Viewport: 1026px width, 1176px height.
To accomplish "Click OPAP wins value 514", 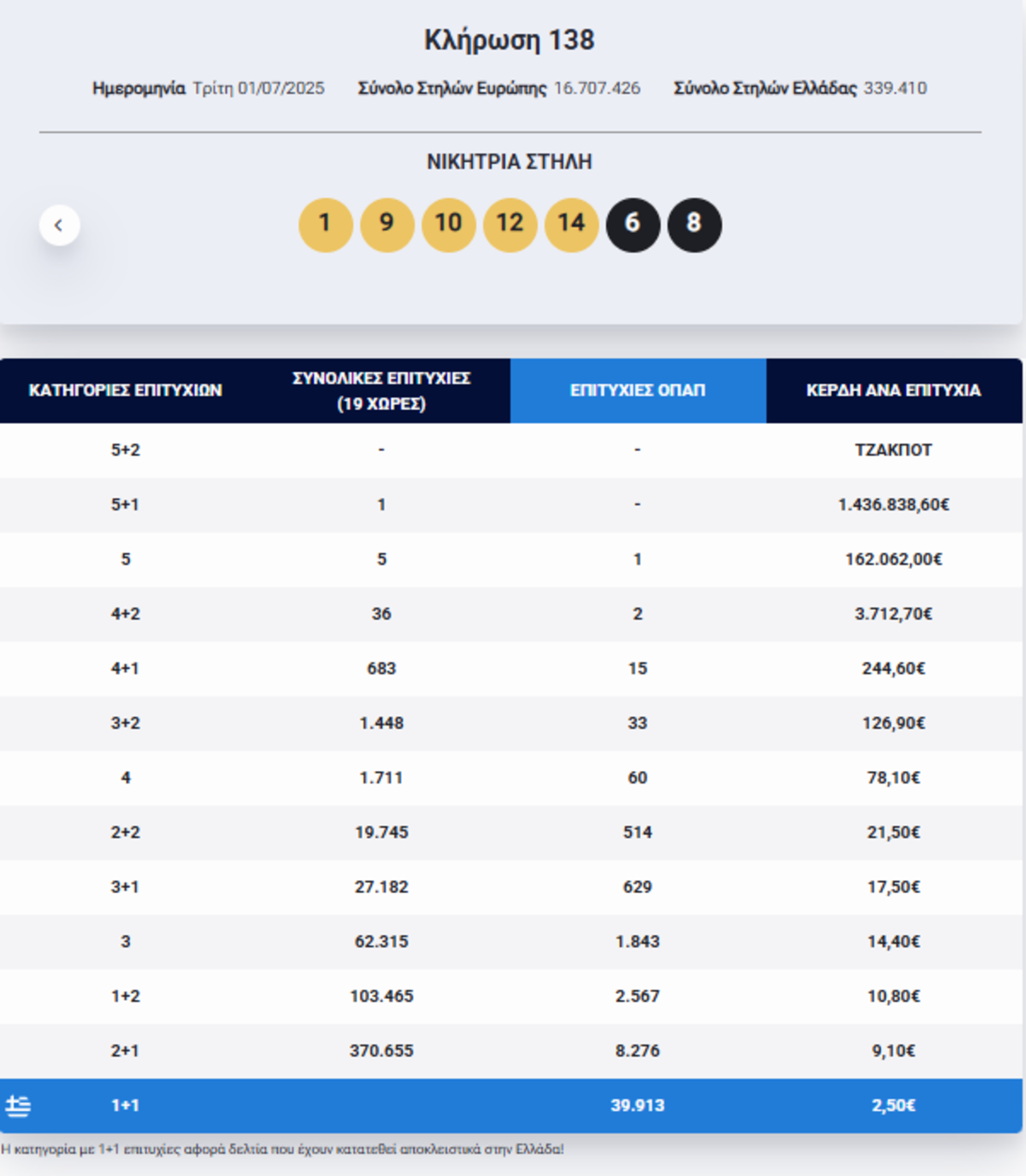I will 638,833.
